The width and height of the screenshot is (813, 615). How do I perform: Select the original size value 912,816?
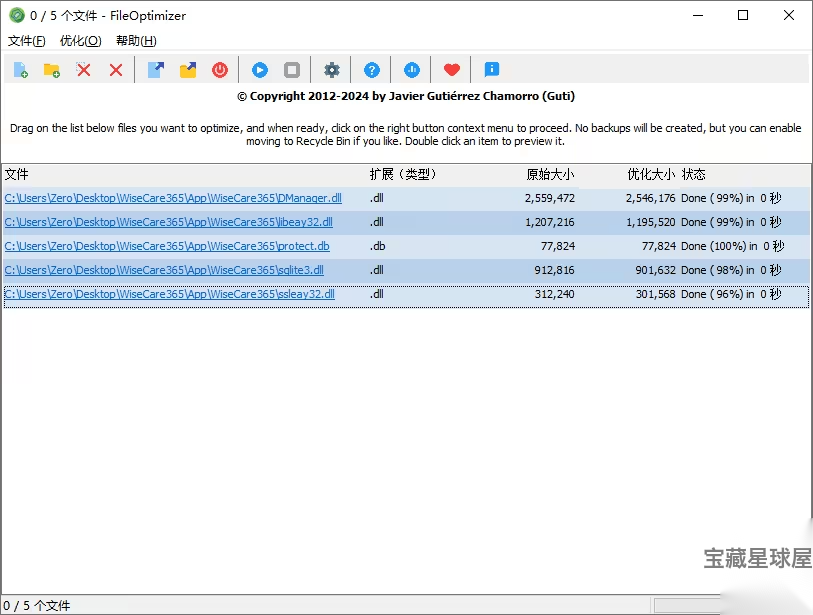coord(554,270)
